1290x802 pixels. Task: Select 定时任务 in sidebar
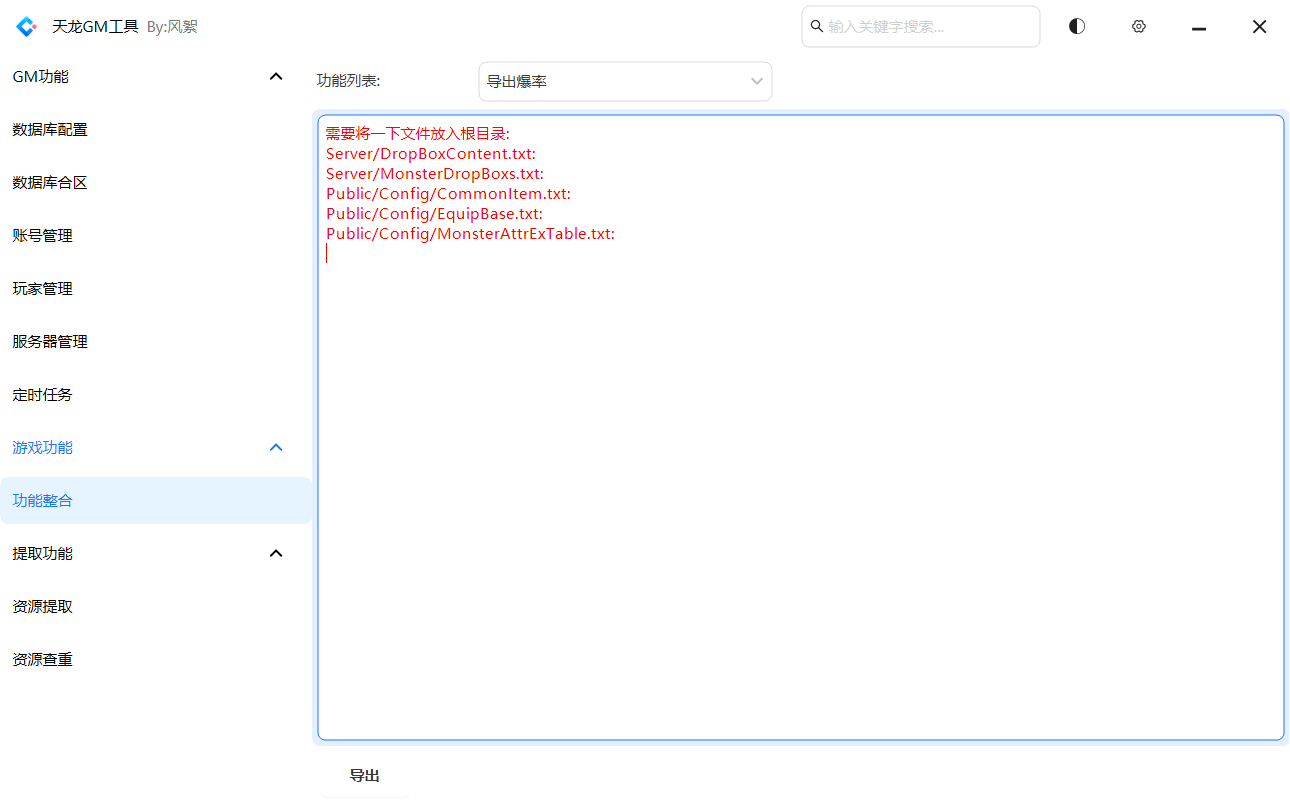[x=43, y=395]
